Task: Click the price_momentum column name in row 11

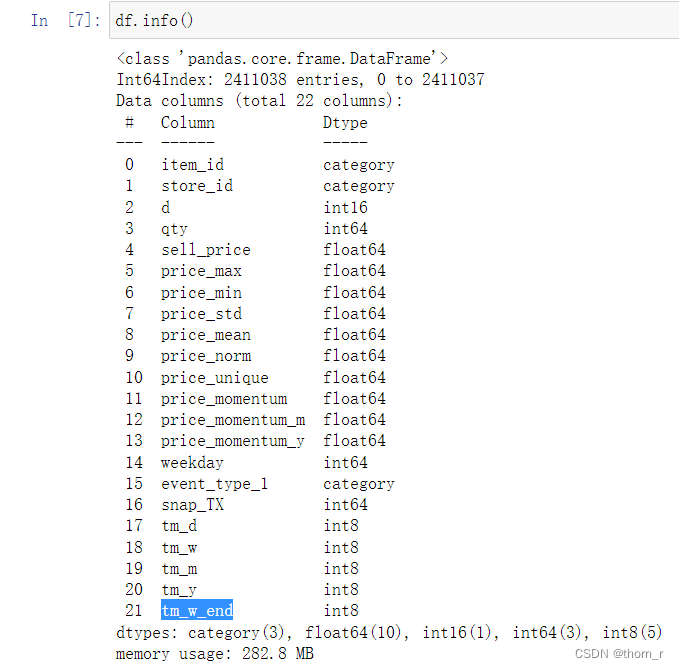Action: pyautogui.click(x=224, y=399)
